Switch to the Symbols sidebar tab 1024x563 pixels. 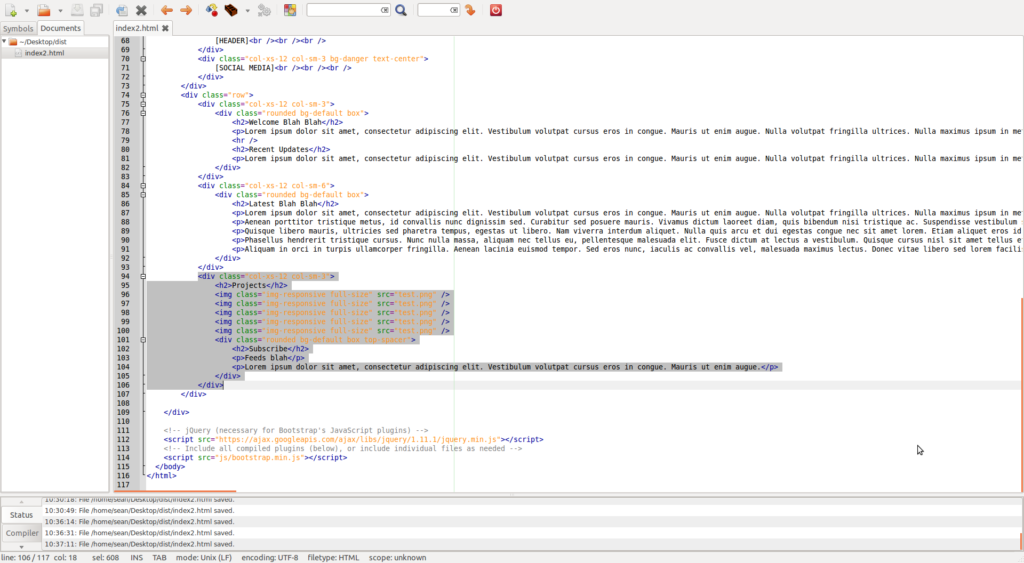[x=18, y=29]
